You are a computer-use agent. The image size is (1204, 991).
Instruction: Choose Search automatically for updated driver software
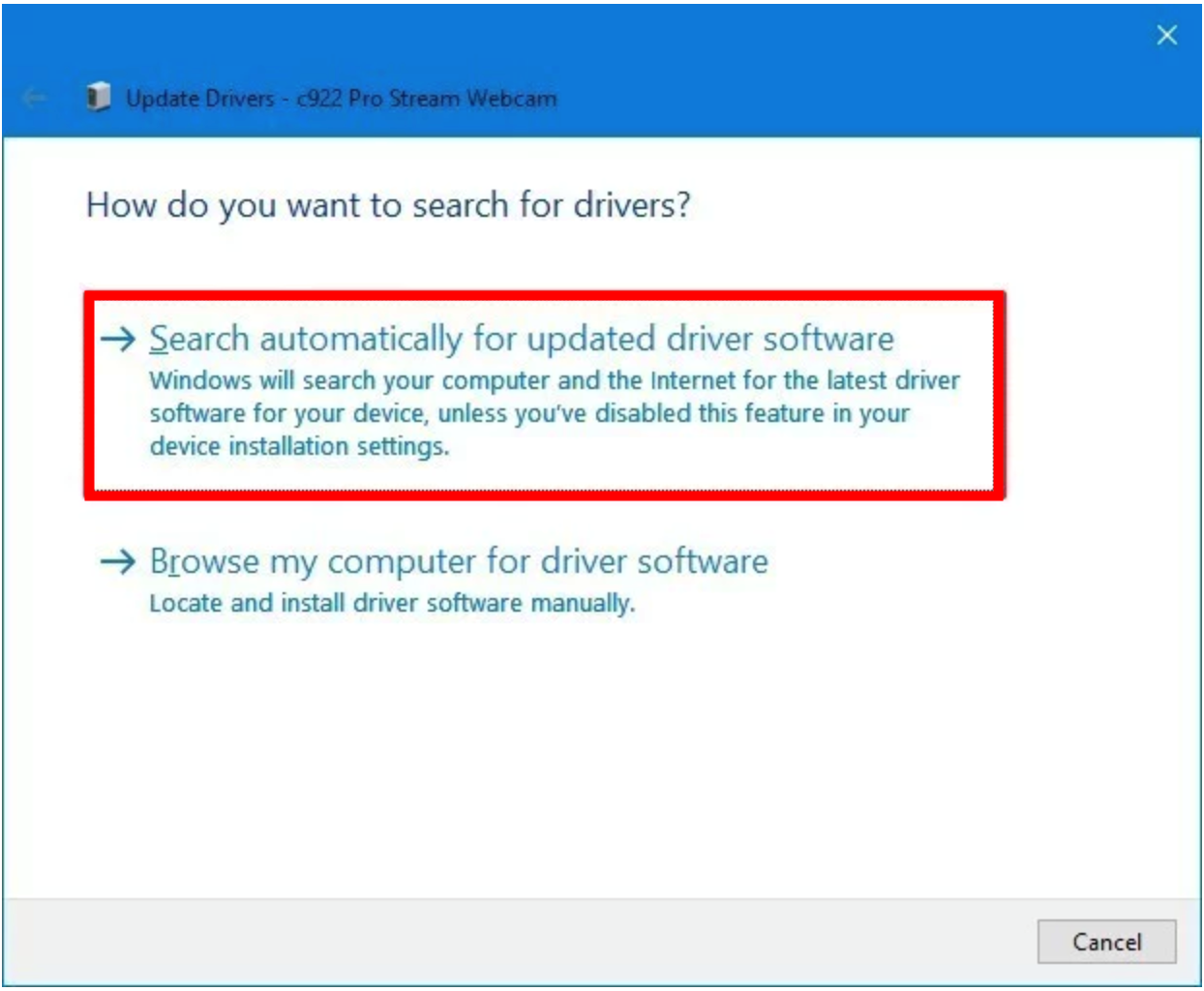tap(545, 395)
